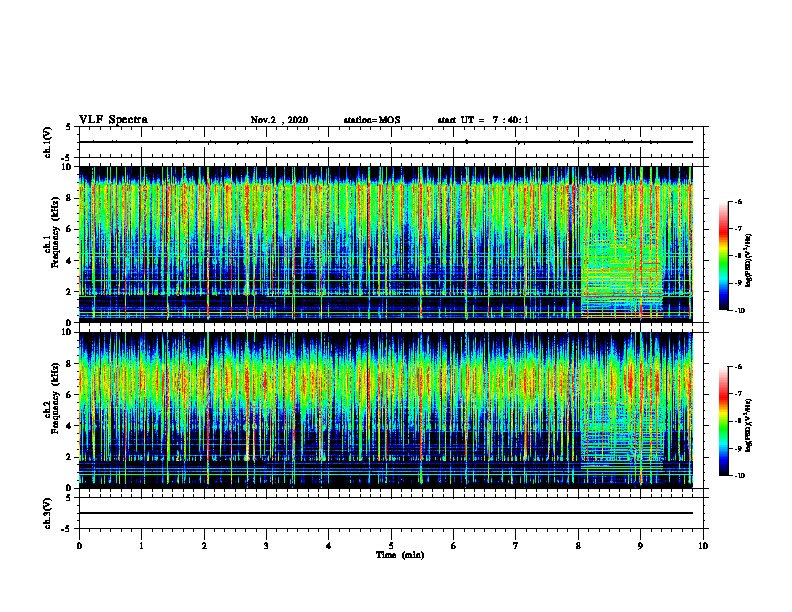The width and height of the screenshot is (792, 612).
Task: Click the log(PSD) label beside ch.1 colorbar
Action: coord(749,260)
